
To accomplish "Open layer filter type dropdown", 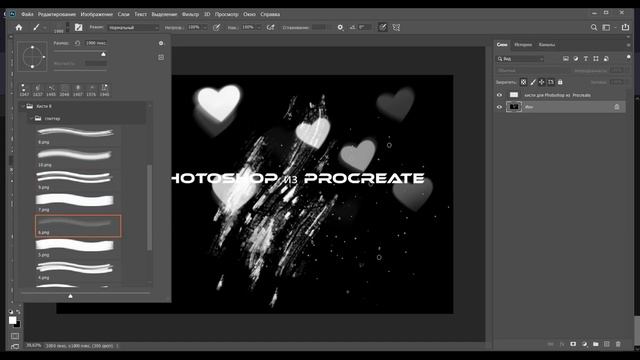I will click(520, 59).
